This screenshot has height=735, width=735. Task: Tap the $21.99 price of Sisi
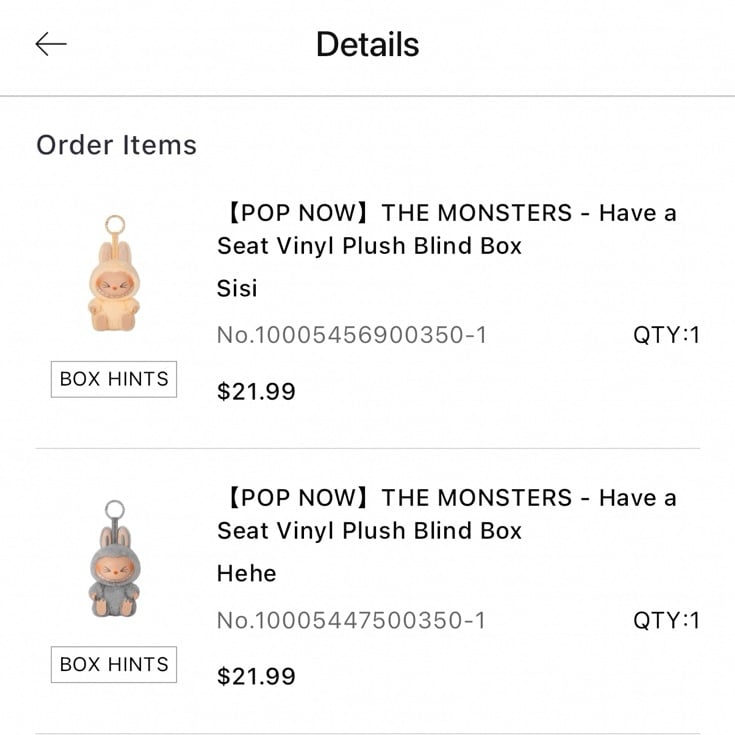tap(256, 391)
